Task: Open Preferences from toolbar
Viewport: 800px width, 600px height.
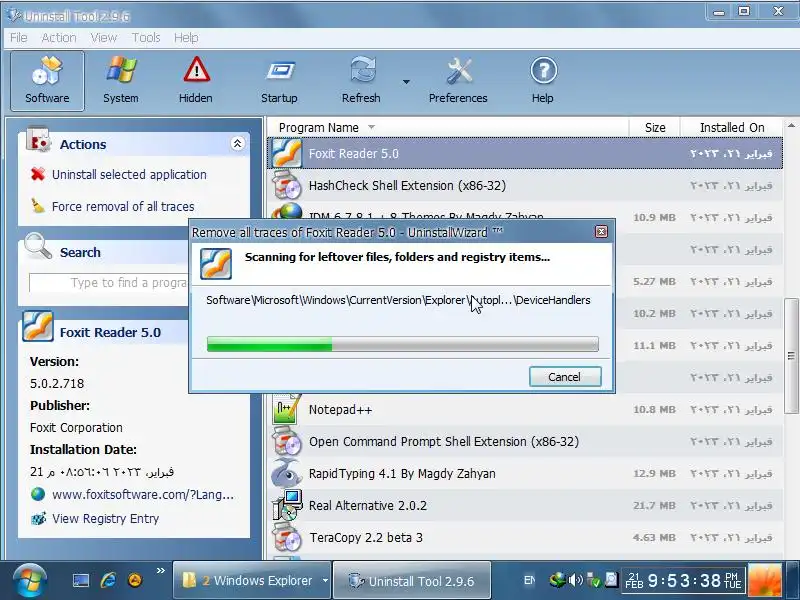Action: coord(458,81)
